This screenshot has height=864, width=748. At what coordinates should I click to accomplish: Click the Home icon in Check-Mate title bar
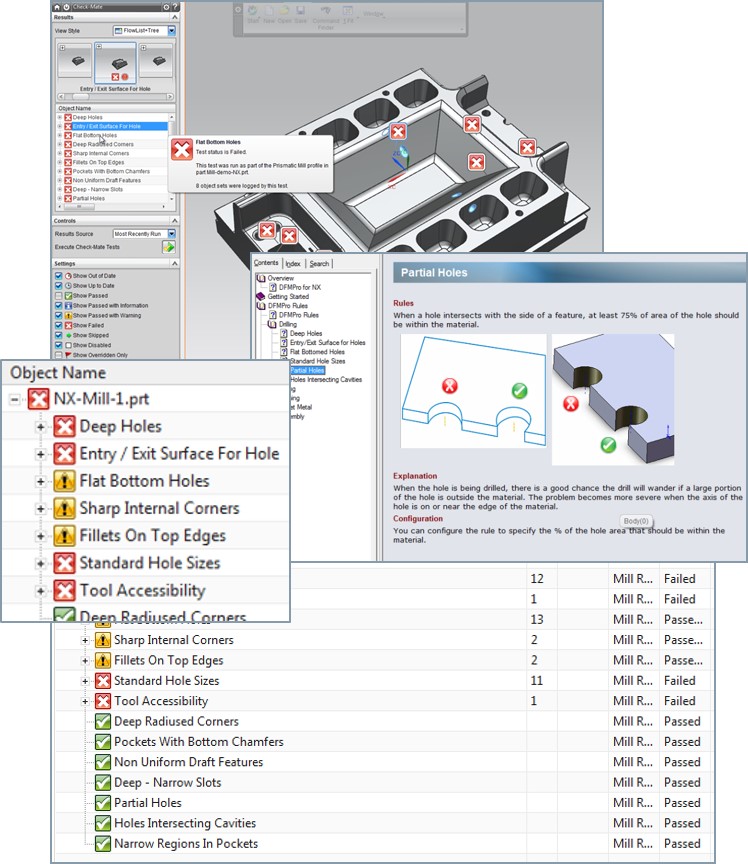pyautogui.click(x=57, y=7)
